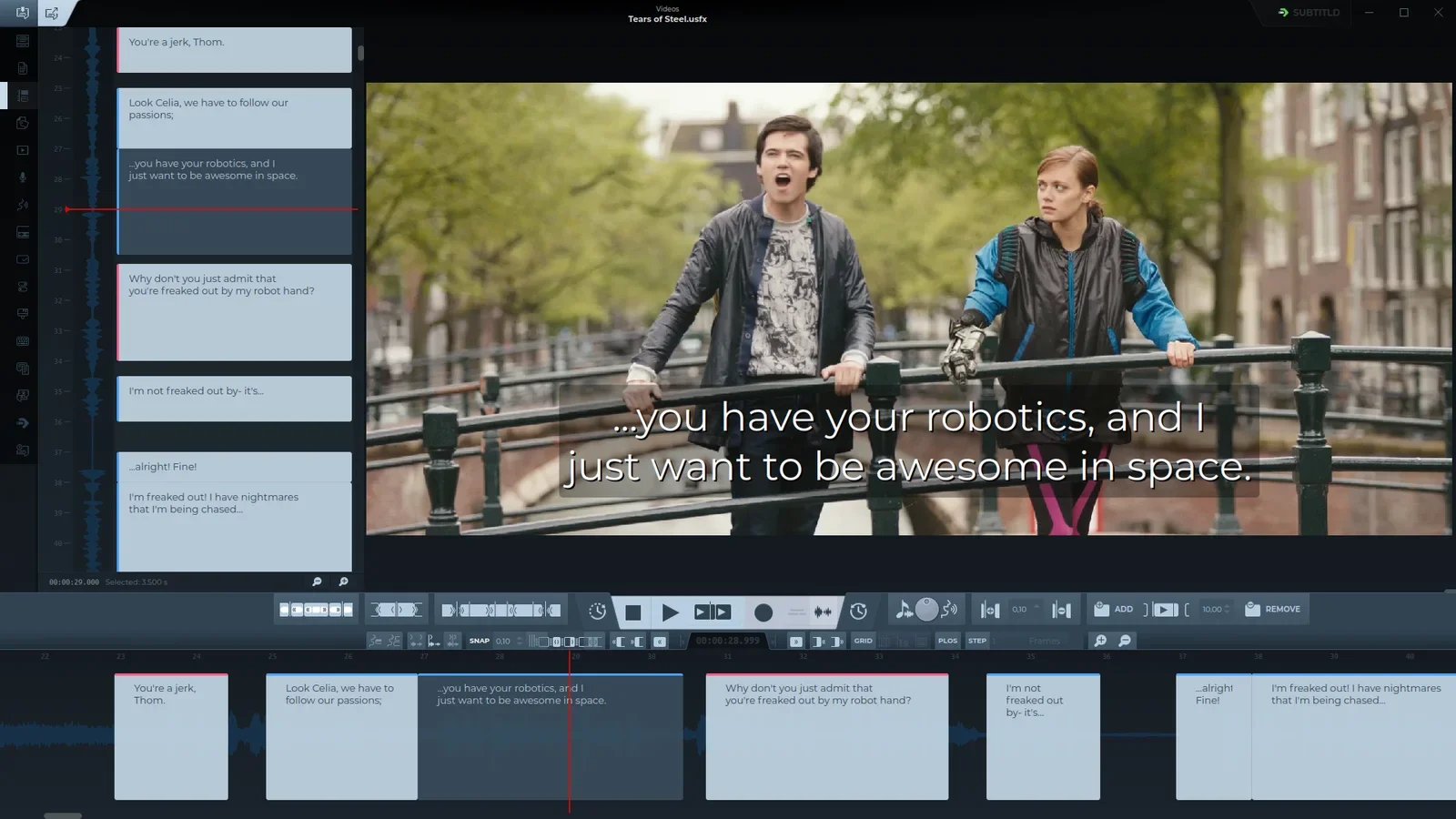Click the music note audio icon
This screenshot has width=1456, height=819.
903,610
